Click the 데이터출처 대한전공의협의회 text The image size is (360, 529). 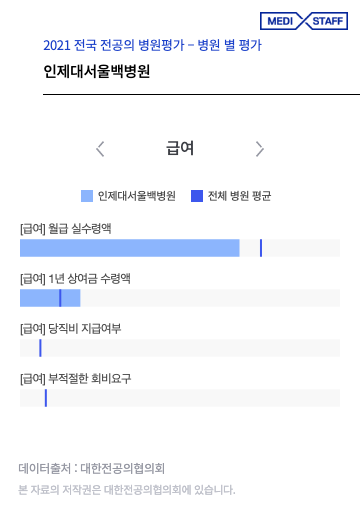91,468
